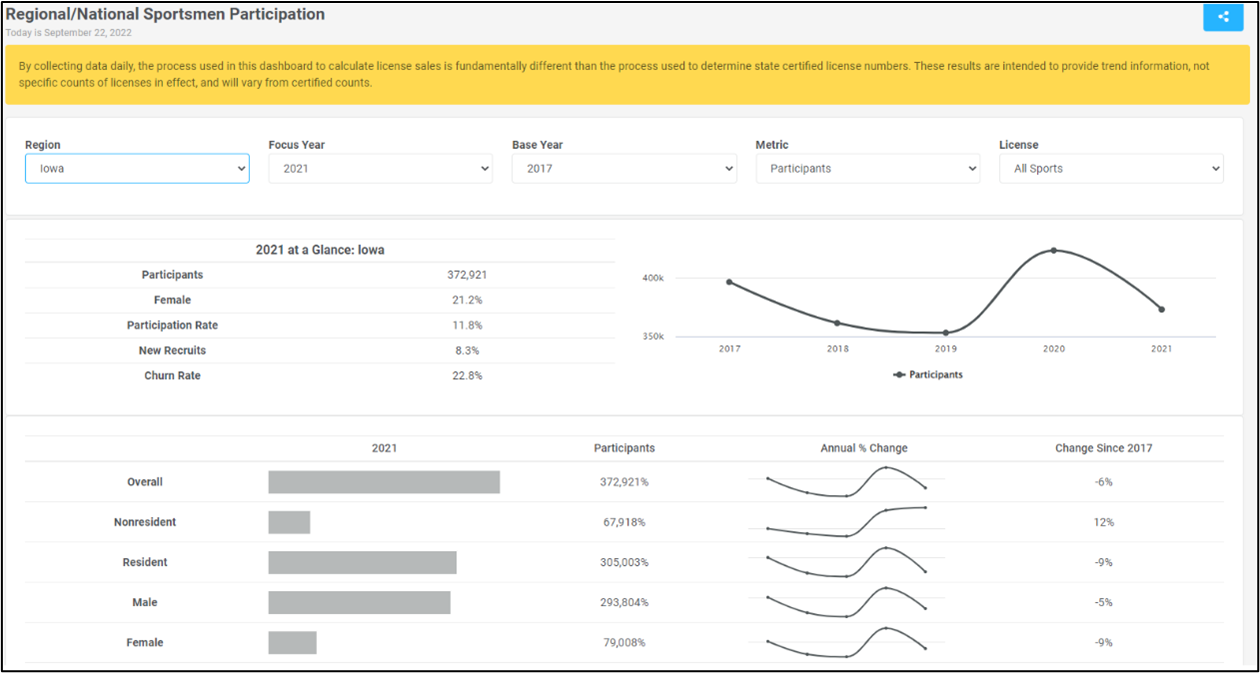1260x673 pixels.
Task: Click the 2020 peak data point on chart
Action: (1053, 250)
